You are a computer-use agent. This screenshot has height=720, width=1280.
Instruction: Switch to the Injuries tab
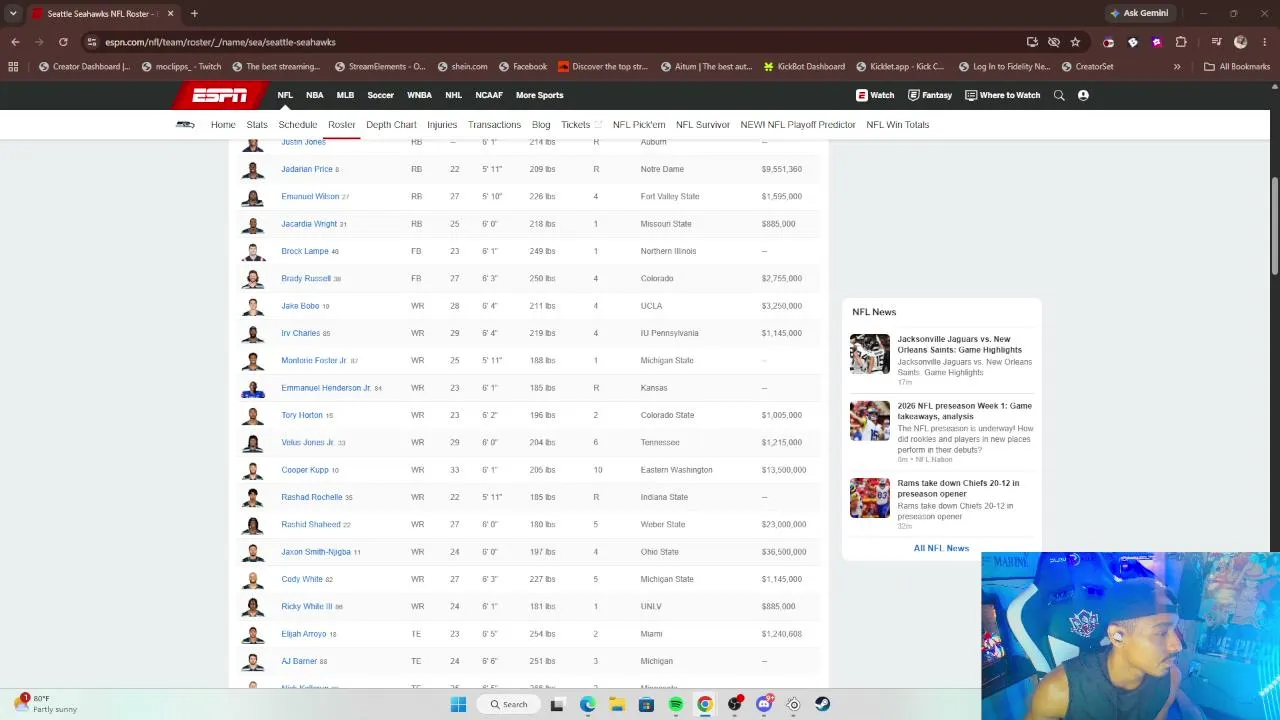[x=442, y=125]
